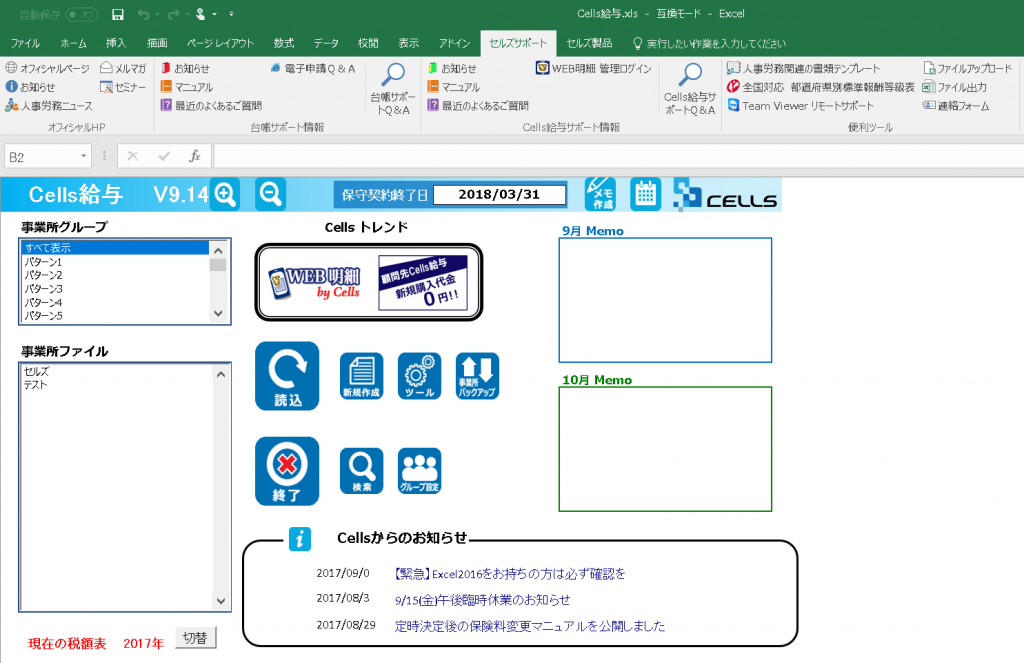Click the 終了 exit icon
This screenshot has height=663, width=1024.
(x=287, y=471)
